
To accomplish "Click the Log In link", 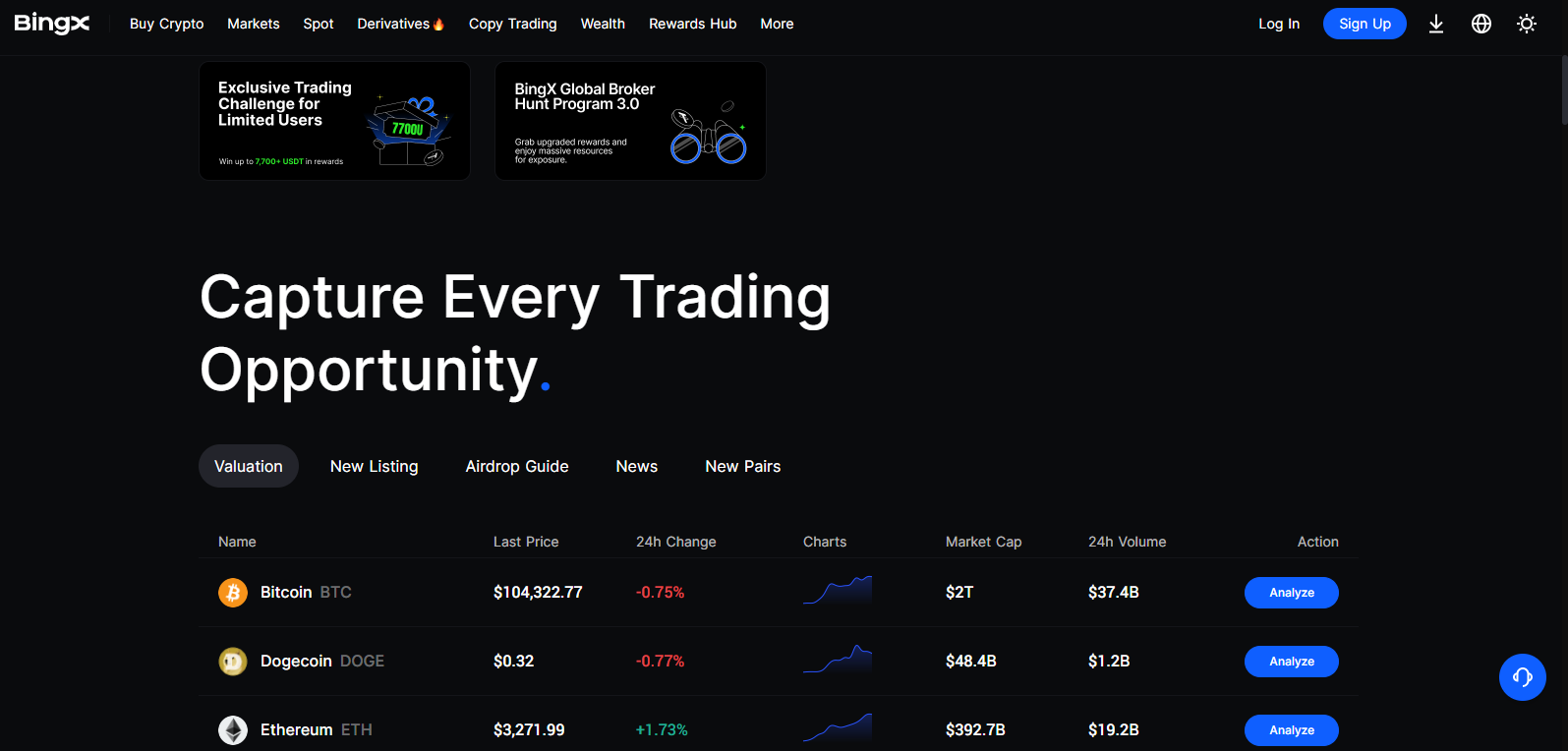I will click(x=1279, y=24).
